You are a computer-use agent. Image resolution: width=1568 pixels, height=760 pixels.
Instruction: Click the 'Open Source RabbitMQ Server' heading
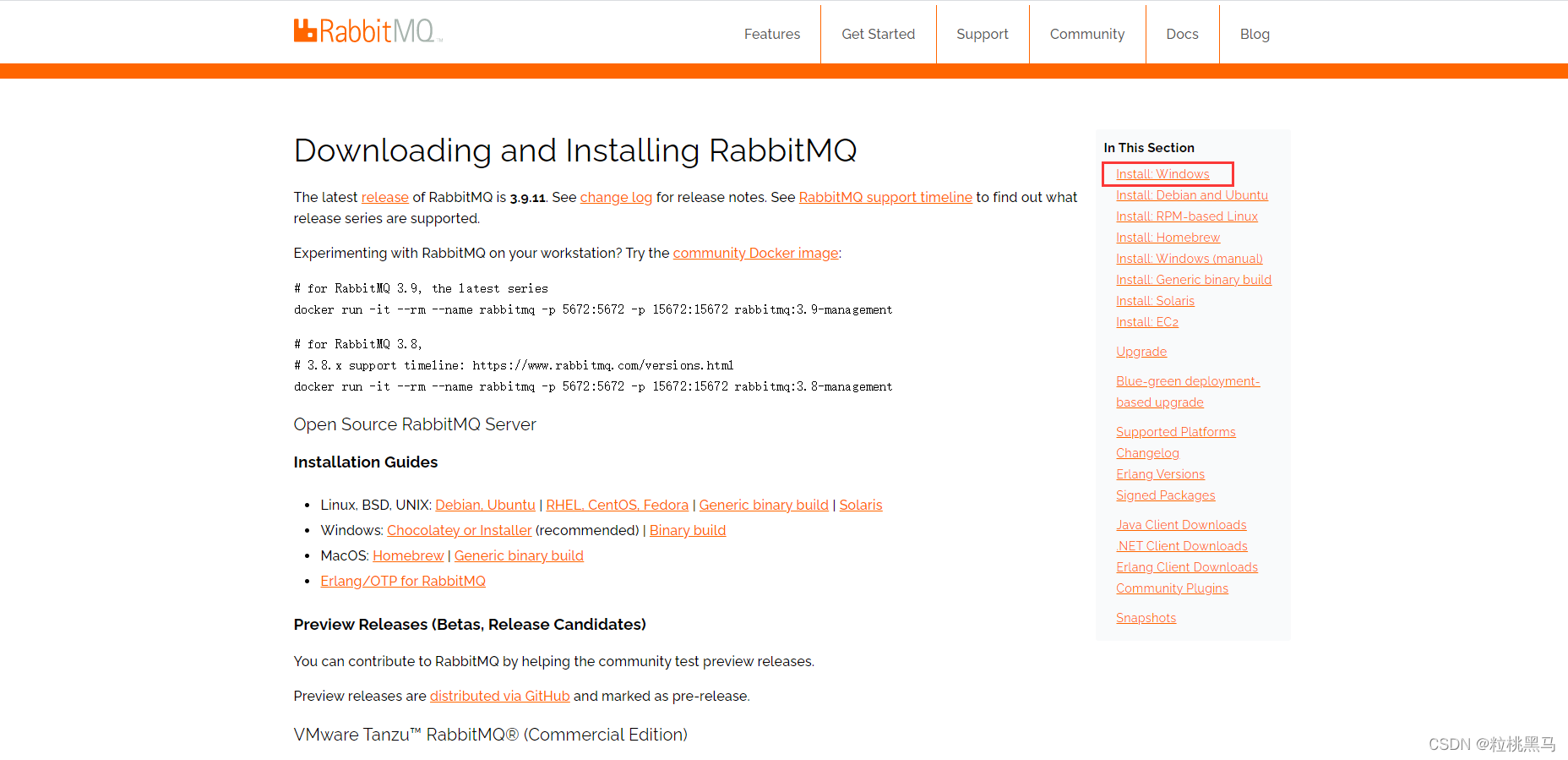click(x=415, y=424)
